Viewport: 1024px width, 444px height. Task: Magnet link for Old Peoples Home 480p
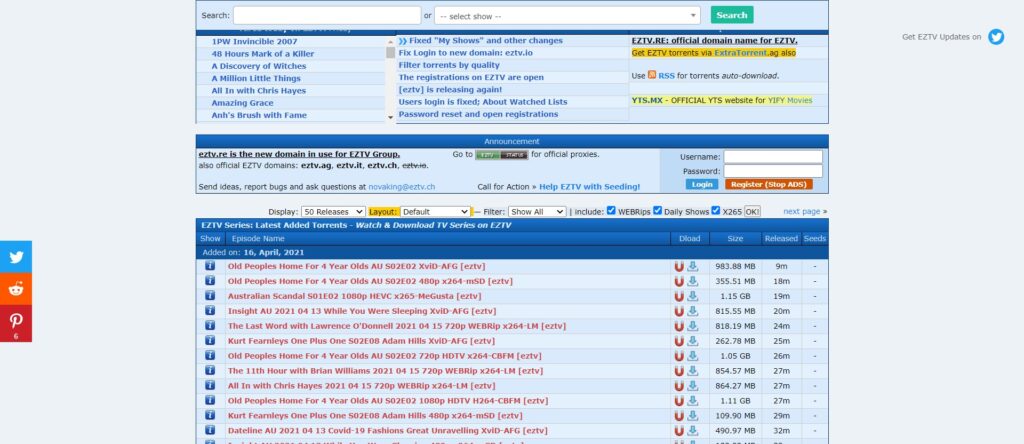(x=679, y=281)
